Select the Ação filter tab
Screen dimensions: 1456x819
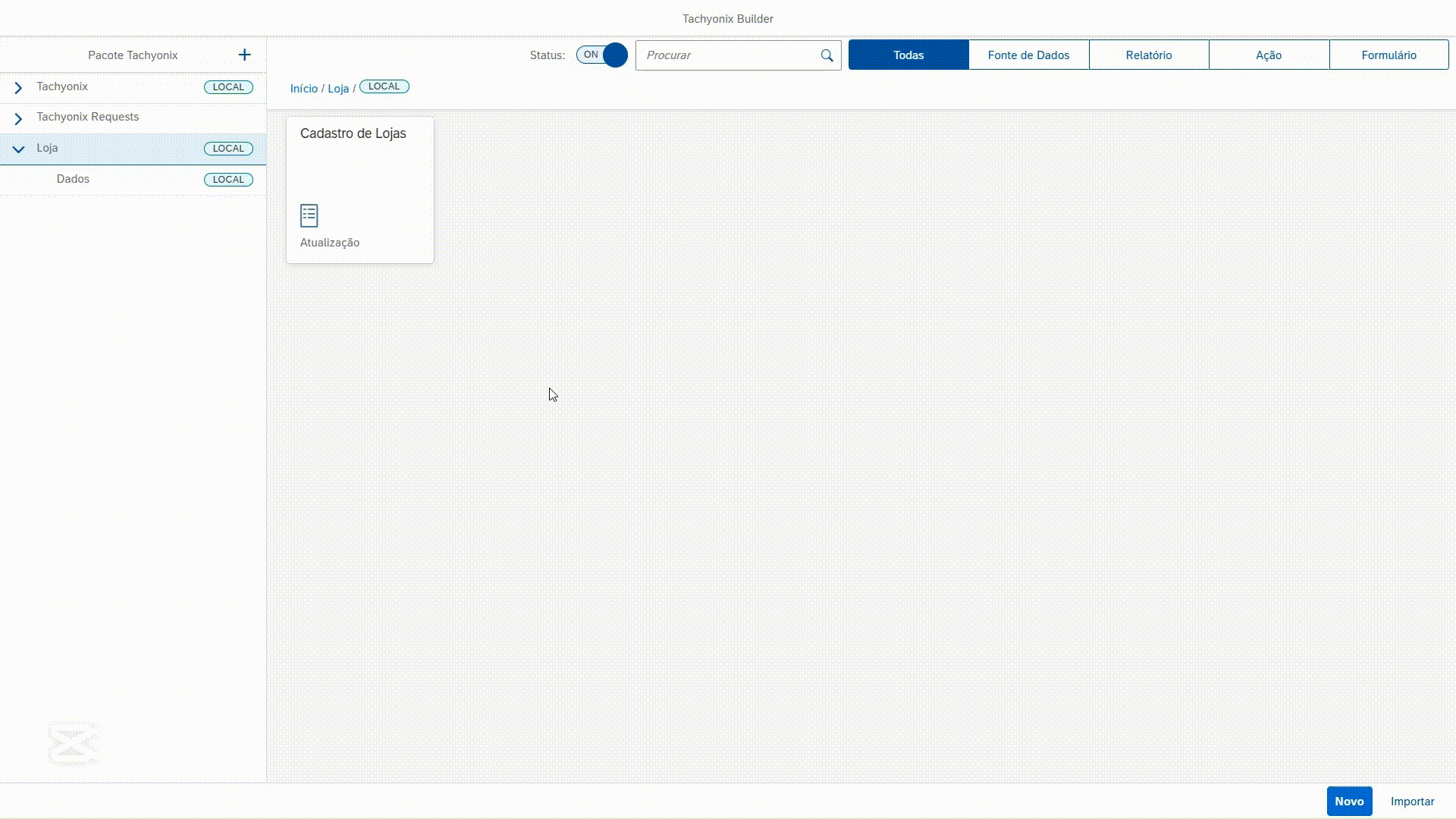[x=1268, y=55]
